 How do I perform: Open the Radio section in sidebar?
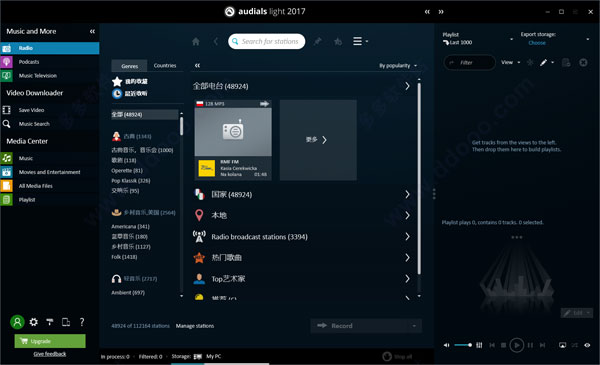[x=50, y=48]
